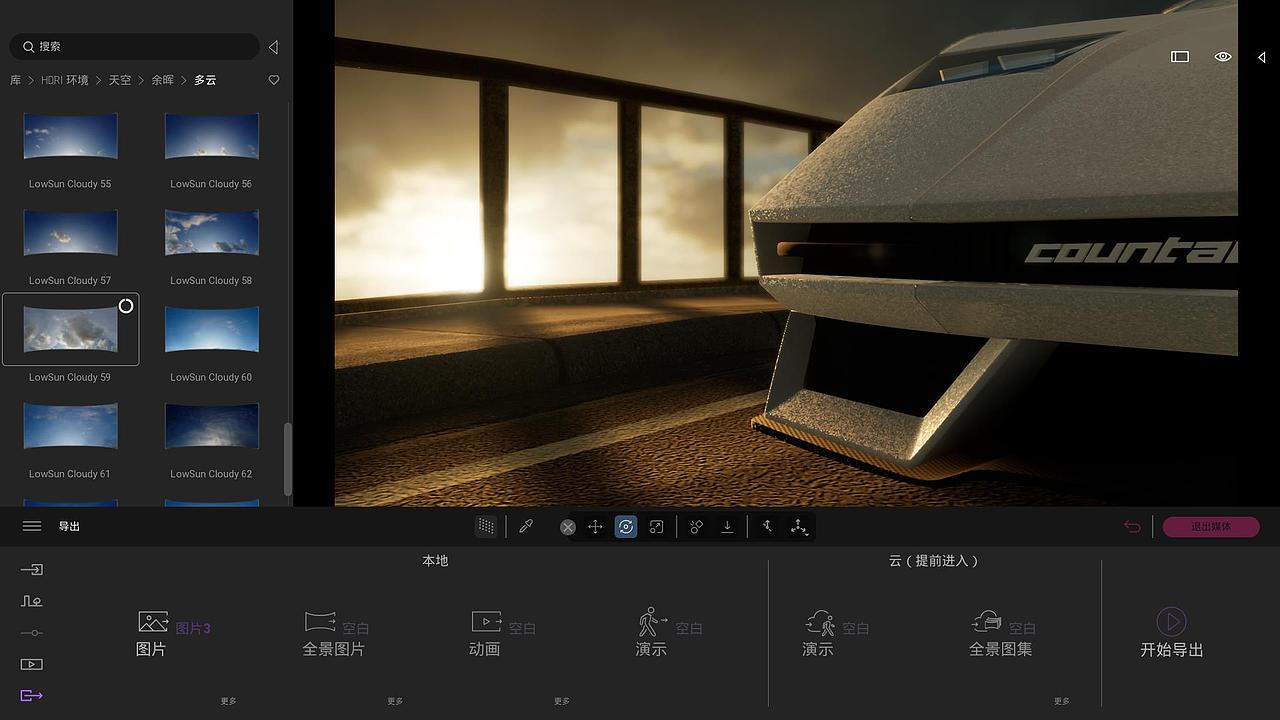Expand 更多 under the cloud 全景图集
This screenshot has height=720, width=1280.
point(1062,701)
